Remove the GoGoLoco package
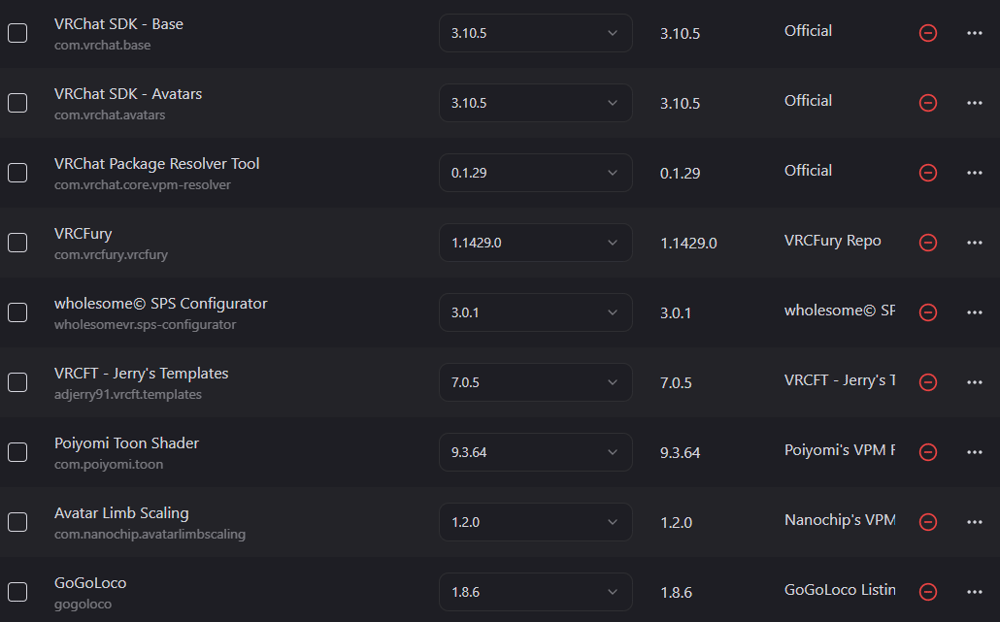The width and height of the screenshot is (1000, 622). coord(928,591)
